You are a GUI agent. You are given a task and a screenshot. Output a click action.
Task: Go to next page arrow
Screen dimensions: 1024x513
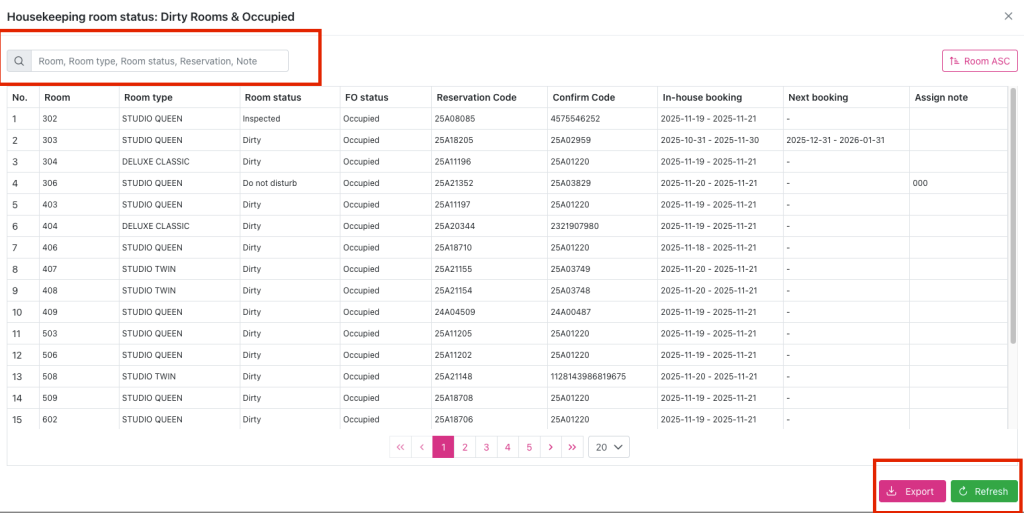(x=551, y=447)
